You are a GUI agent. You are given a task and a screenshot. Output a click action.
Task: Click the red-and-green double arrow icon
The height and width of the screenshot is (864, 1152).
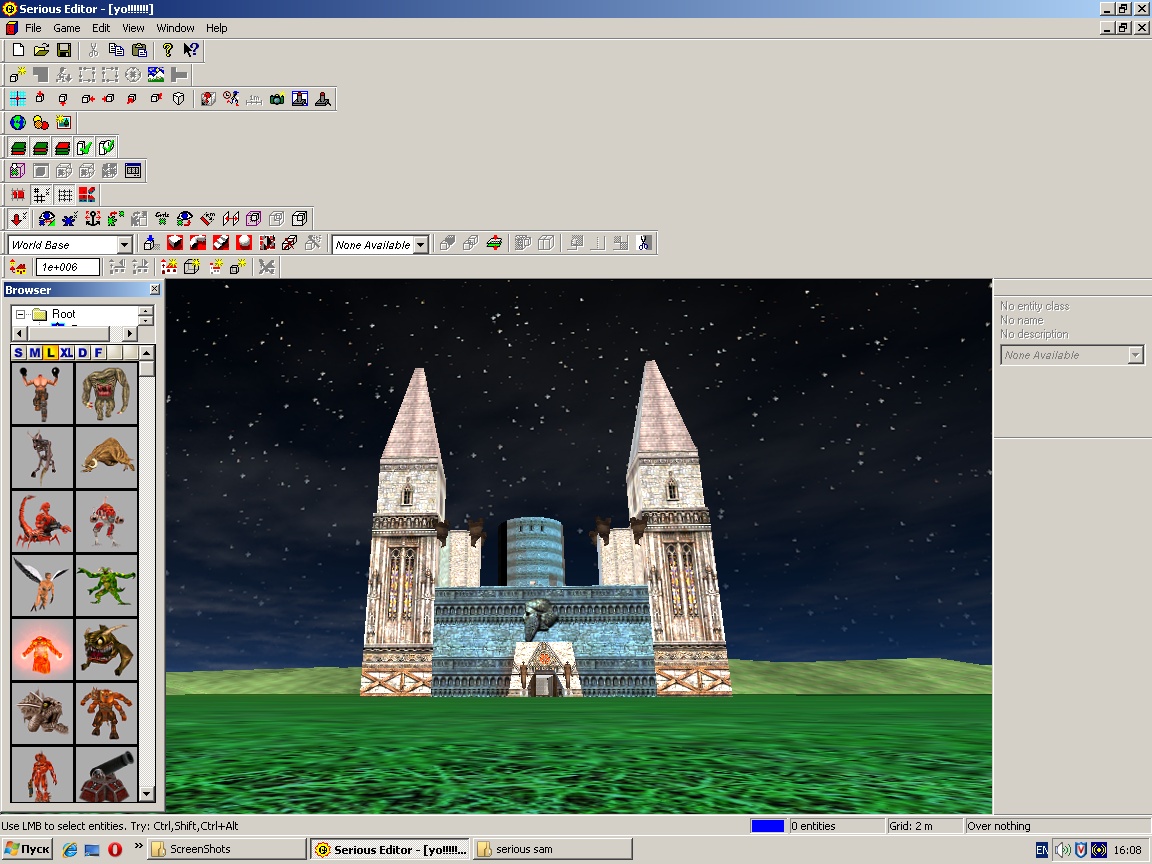[494, 243]
